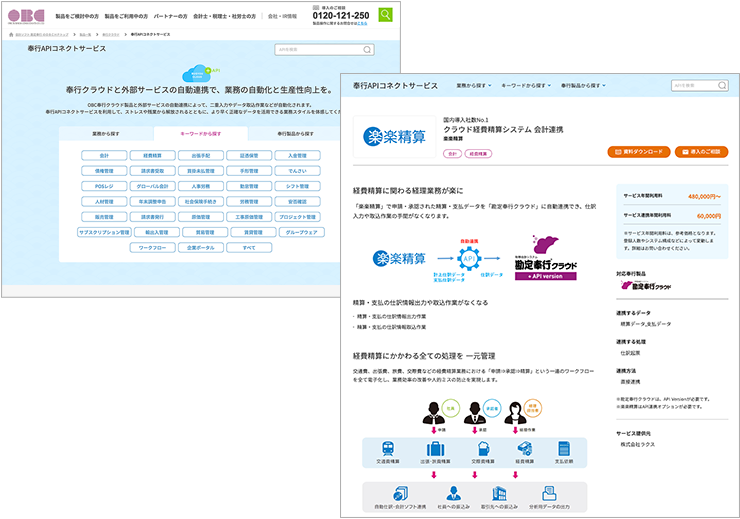Viewport: 740px width, 519px height.
Task: Select the POSレジ keyword button
Action: [x=104, y=186]
